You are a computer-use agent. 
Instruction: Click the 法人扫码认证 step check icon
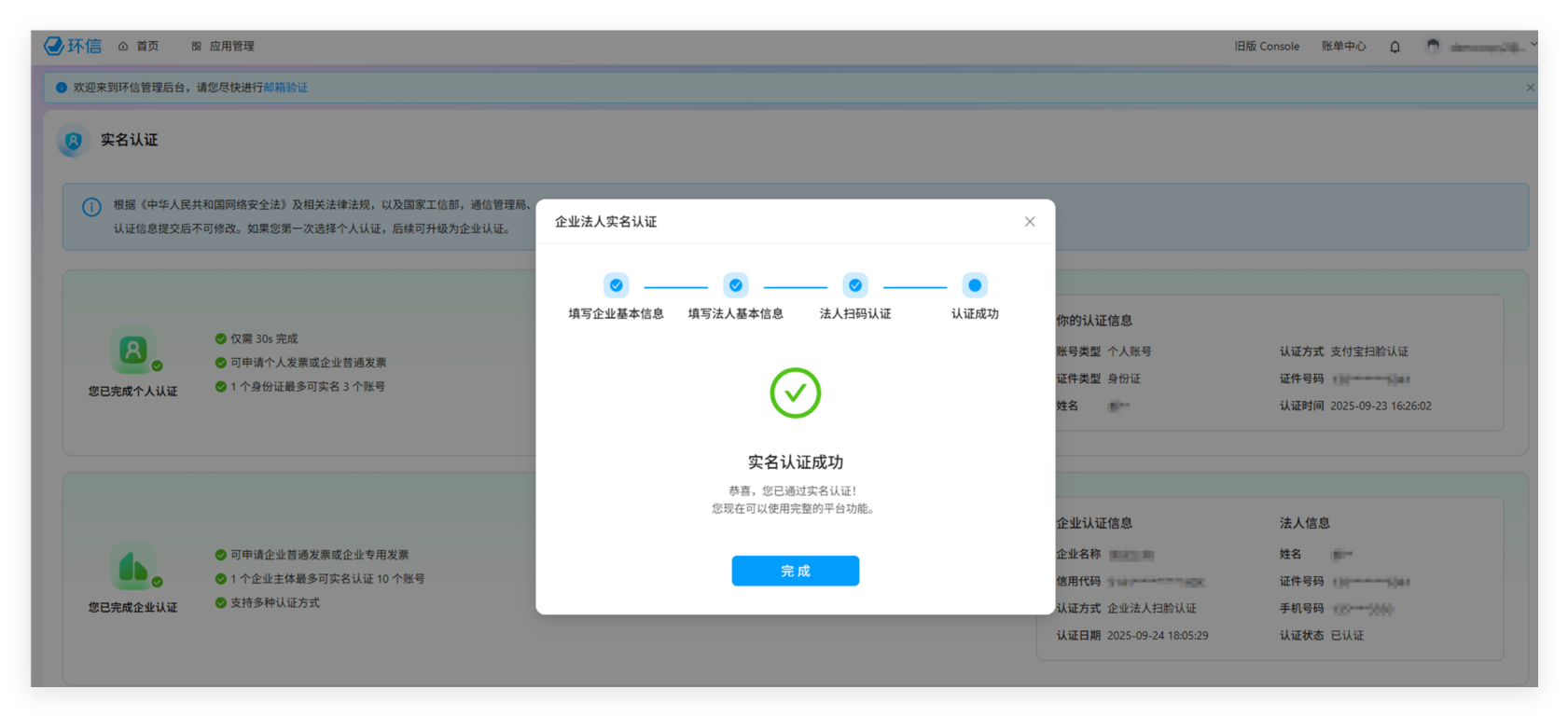(855, 285)
